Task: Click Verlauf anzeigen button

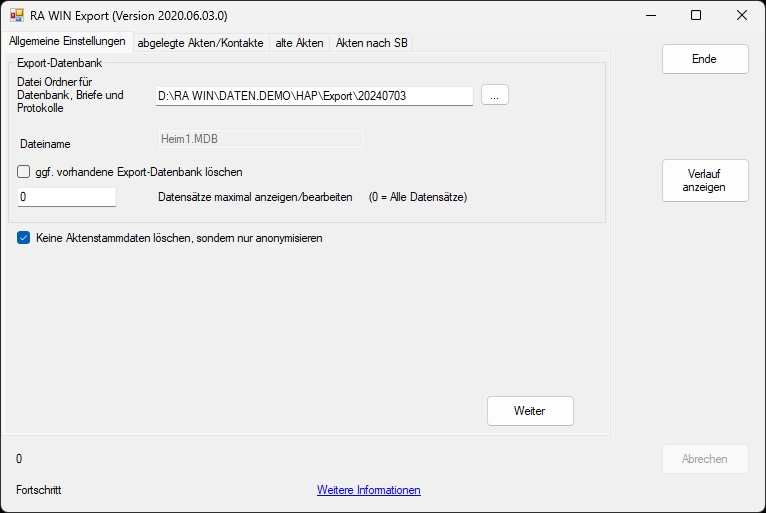Action: click(705, 180)
